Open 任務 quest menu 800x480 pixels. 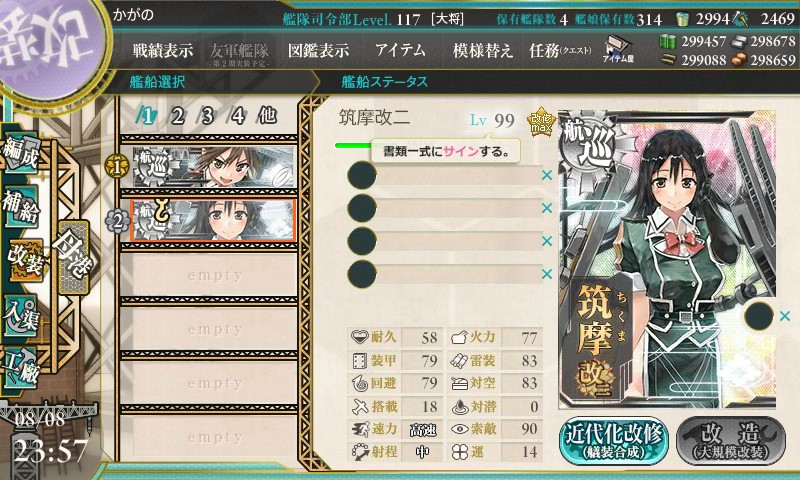pyautogui.click(x=560, y=50)
